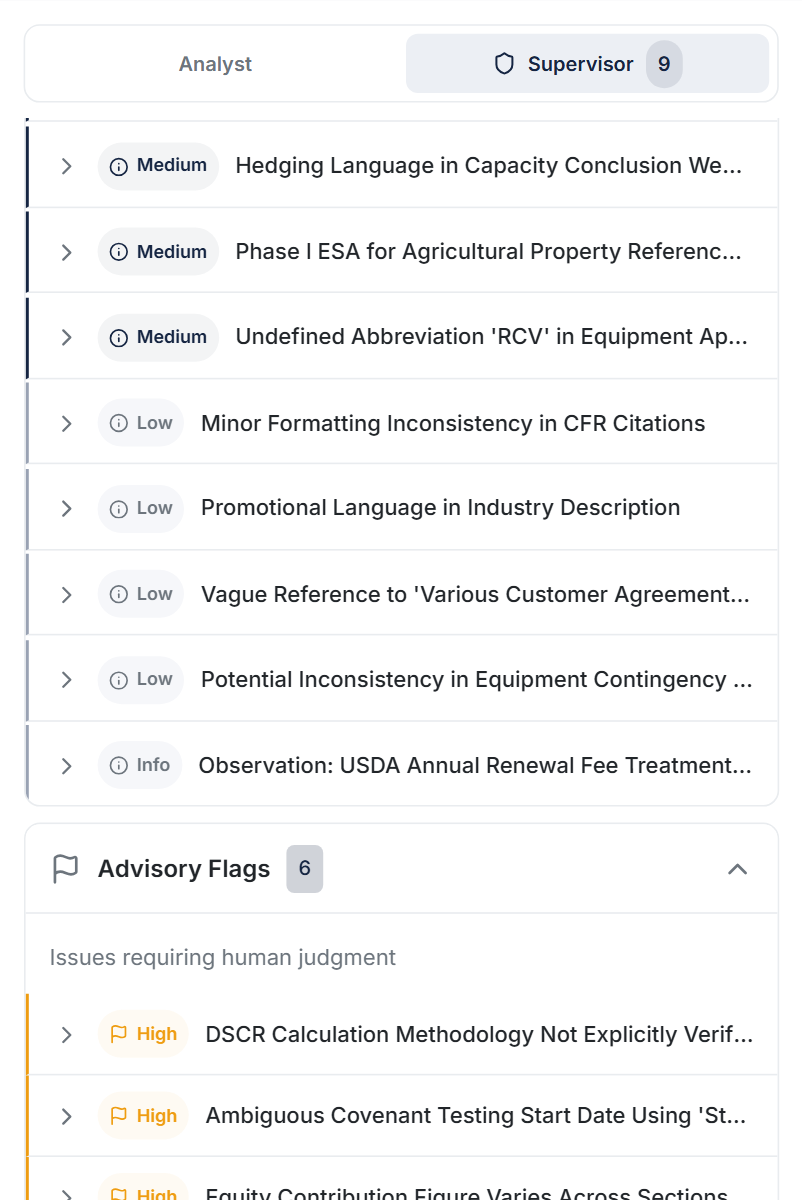
Task: Click Medium severity badge on Hedging Language row
Action: 158,166
